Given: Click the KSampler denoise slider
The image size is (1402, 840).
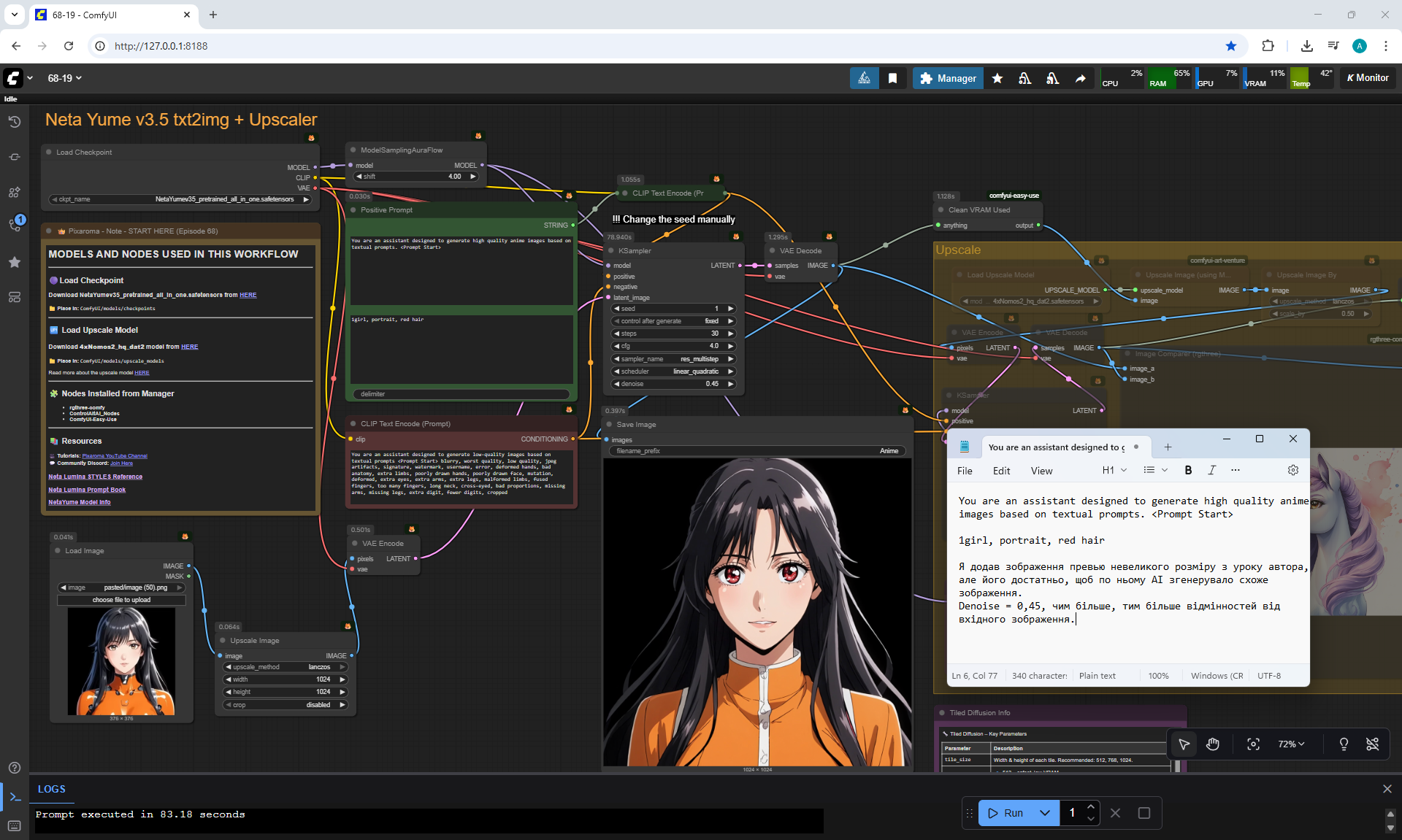Looking at the screenshot, I should point(673,384).
